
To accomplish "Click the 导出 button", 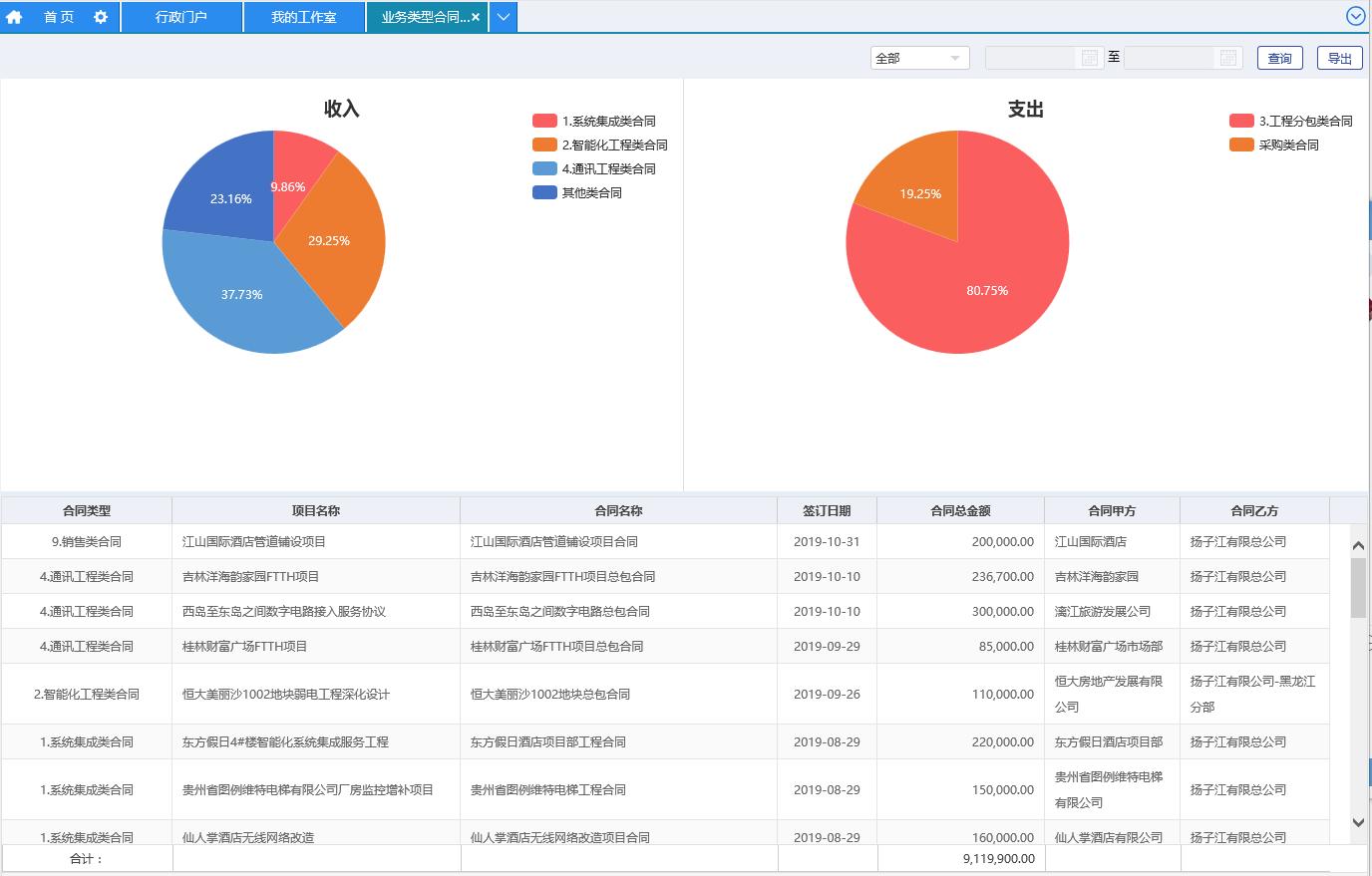I will click(1339, 58).
